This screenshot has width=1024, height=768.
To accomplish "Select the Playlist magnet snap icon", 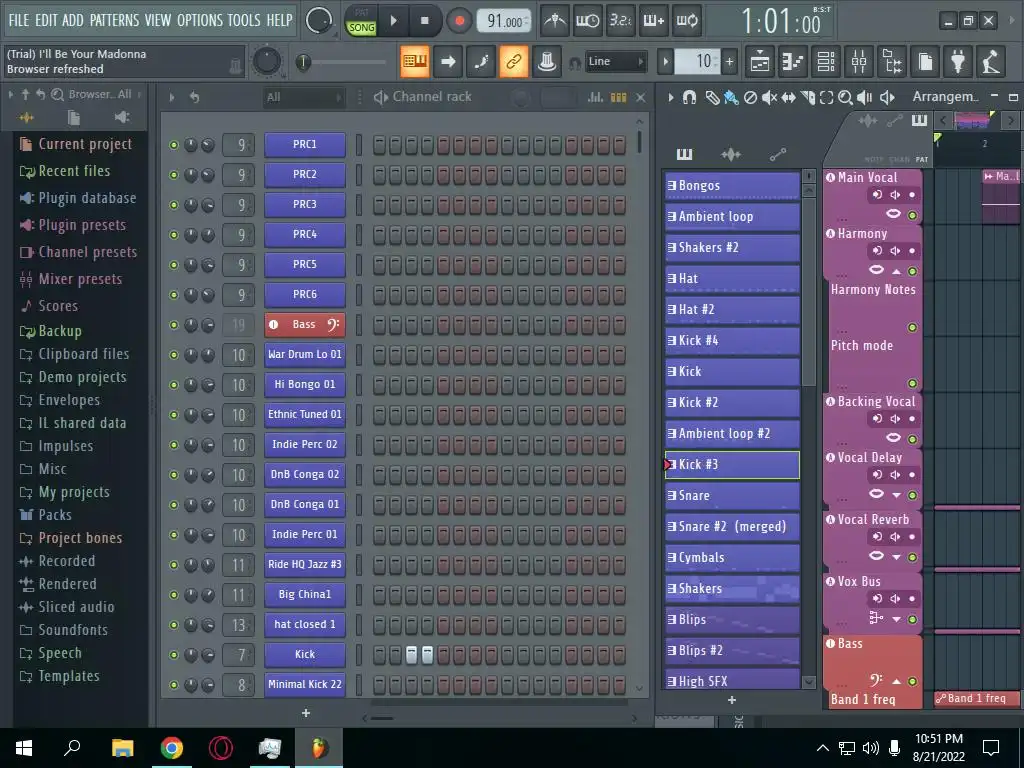I will (689, 97).
